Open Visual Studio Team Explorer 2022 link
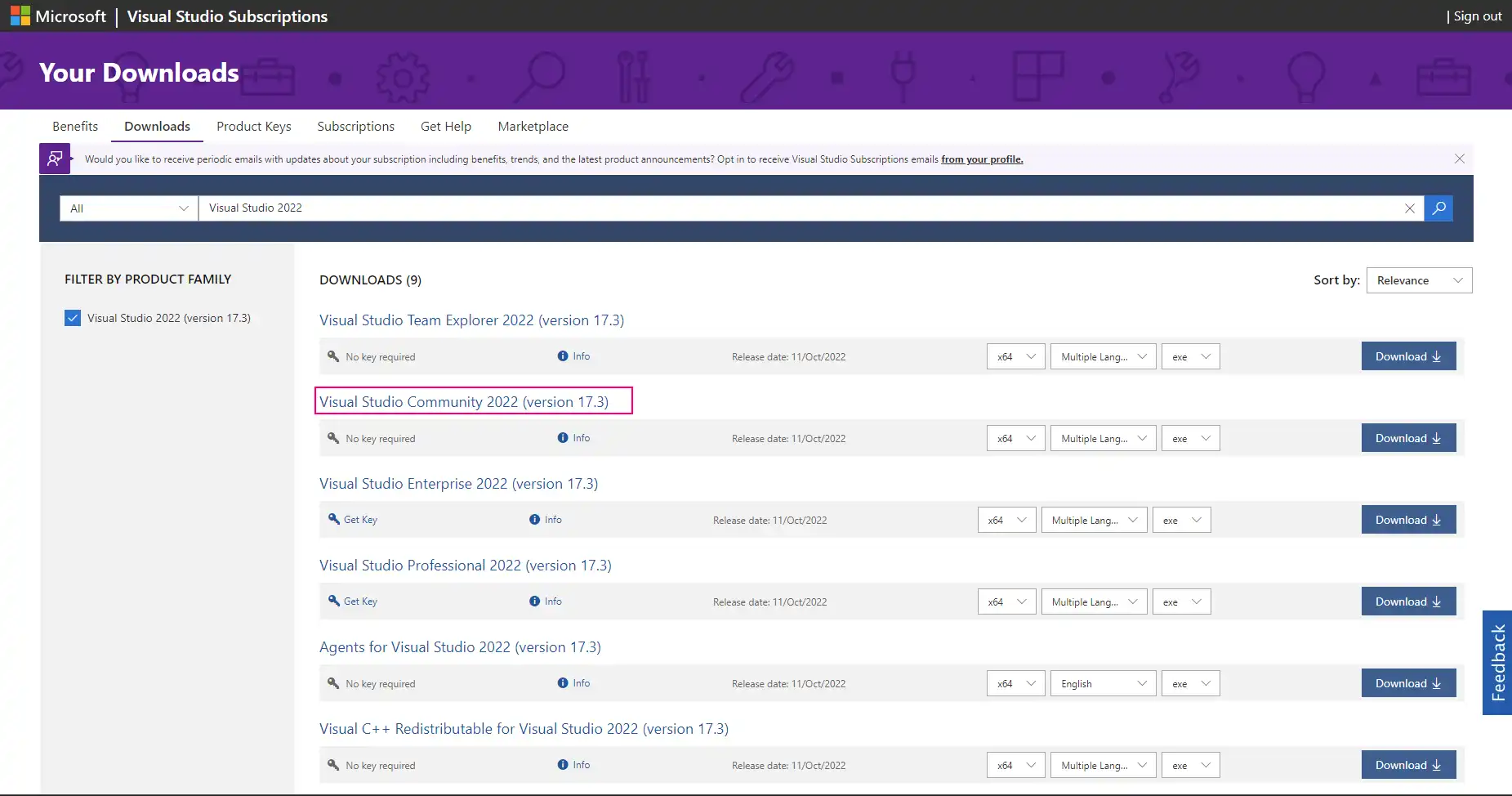Viewport: 1512px width, 796px height. pos(471,320)
